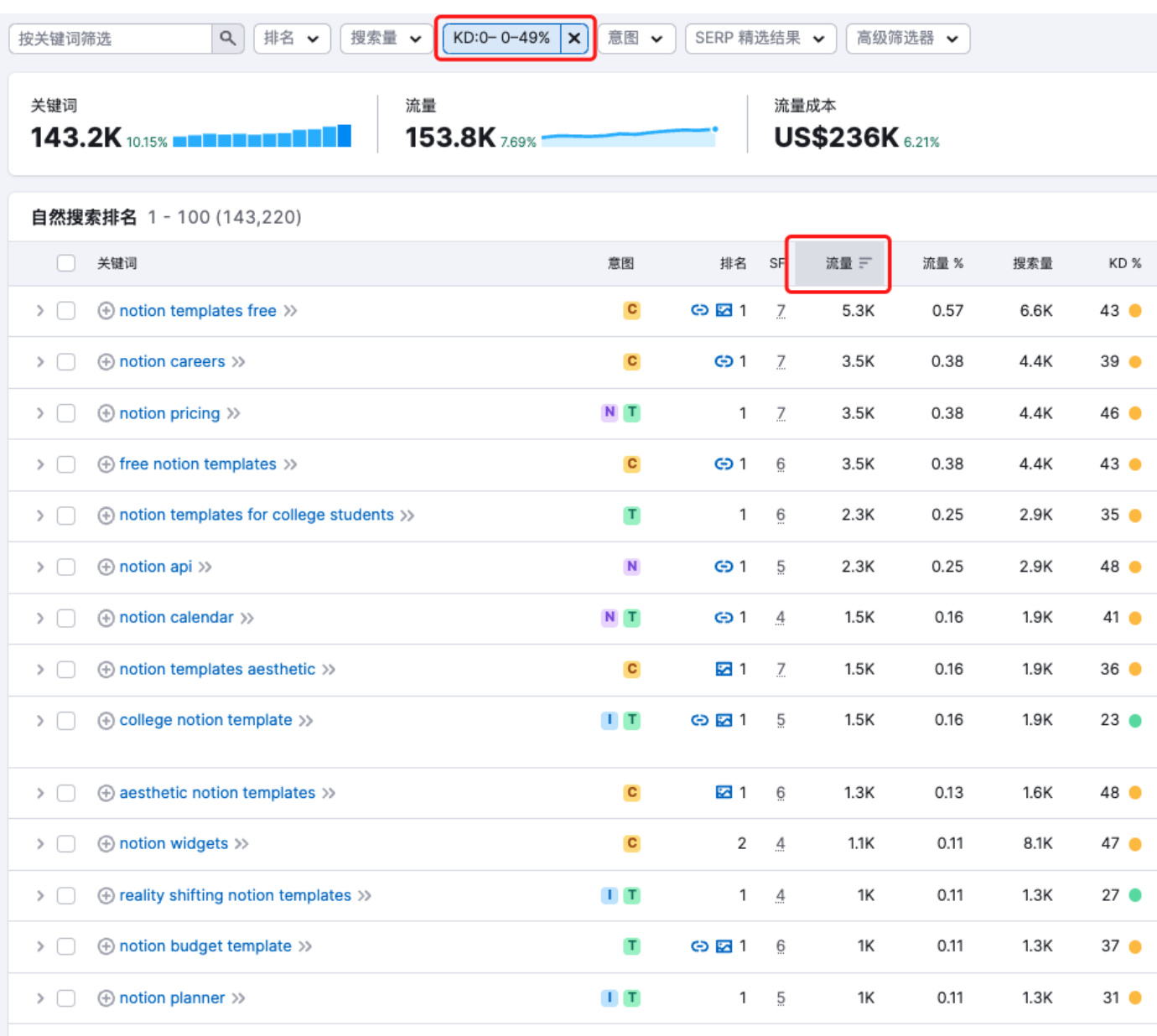Click the C intent badge for notion templates free
The image size is (1157, 1036).
coord(632,310)
